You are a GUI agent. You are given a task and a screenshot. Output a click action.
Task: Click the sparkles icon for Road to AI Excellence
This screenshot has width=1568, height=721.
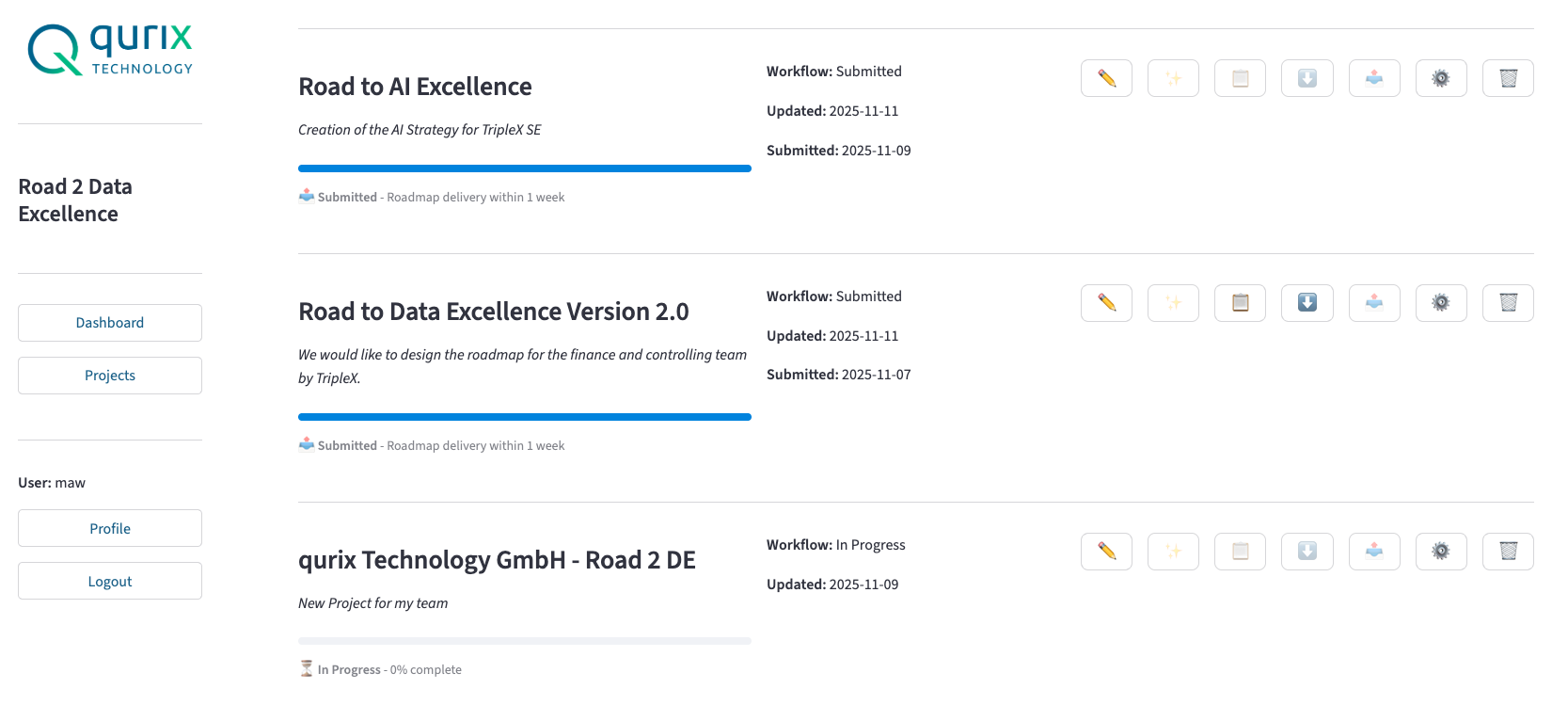[1173, 78]
